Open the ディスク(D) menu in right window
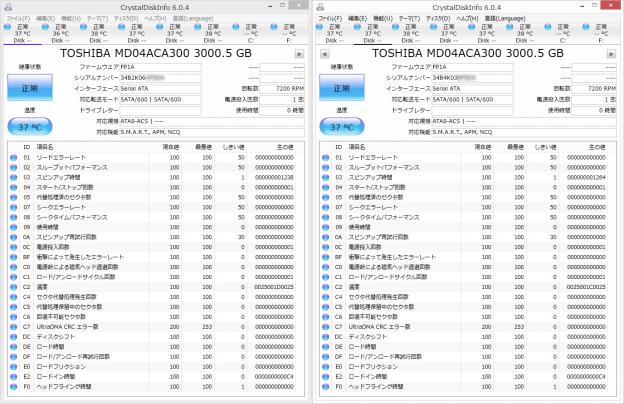 438,18
